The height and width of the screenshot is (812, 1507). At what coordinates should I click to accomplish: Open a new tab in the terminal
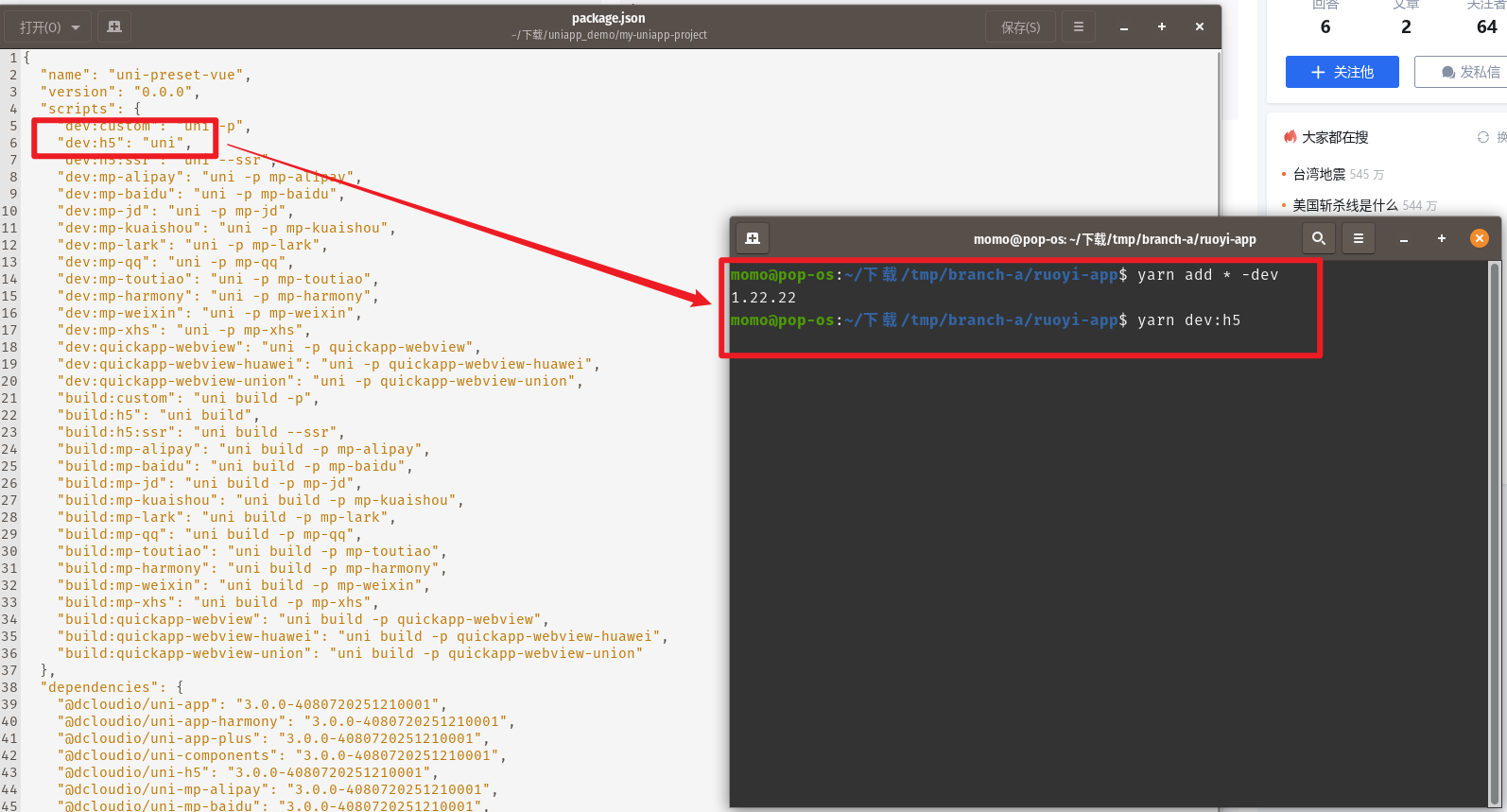coord(753,238)
